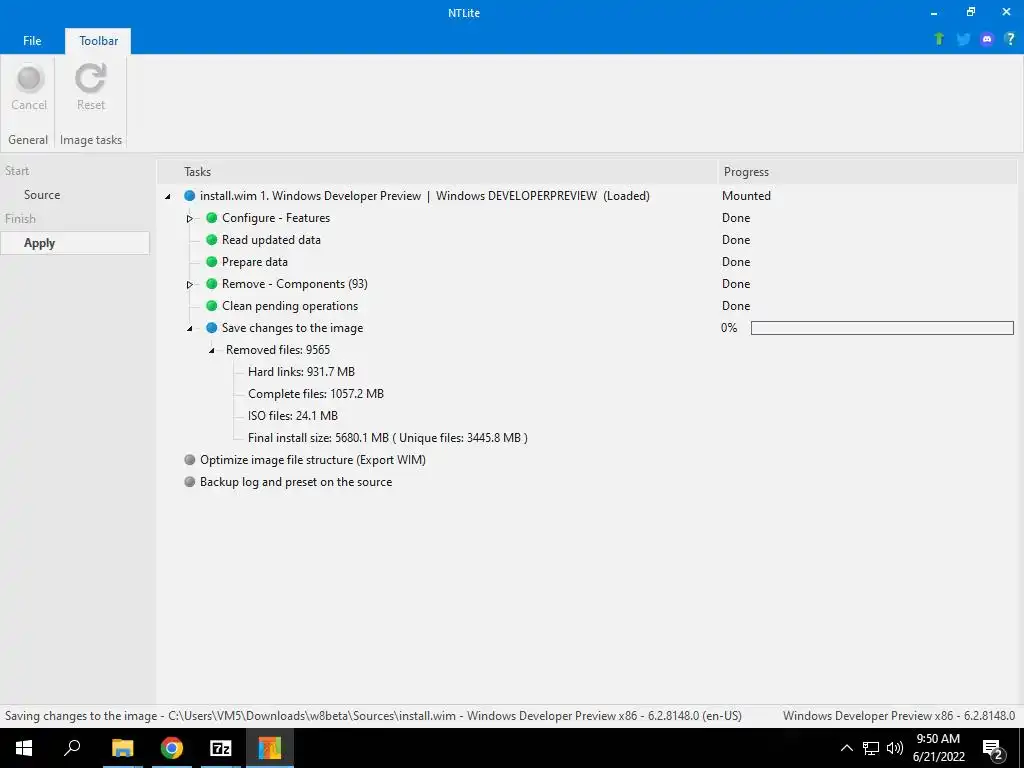Select the ISO files: 24.1 MB row
Viewport: 1024px width, 768px height.
point(293,415)
